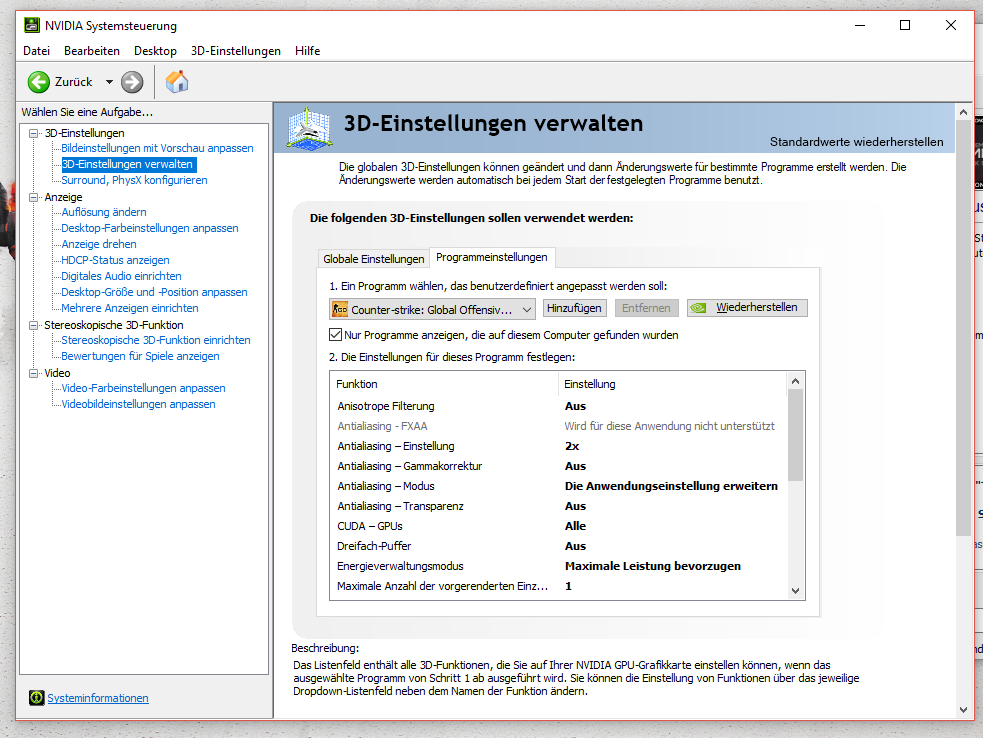Open Video-Farbeinstellungen anpassen

coord(143,388)
